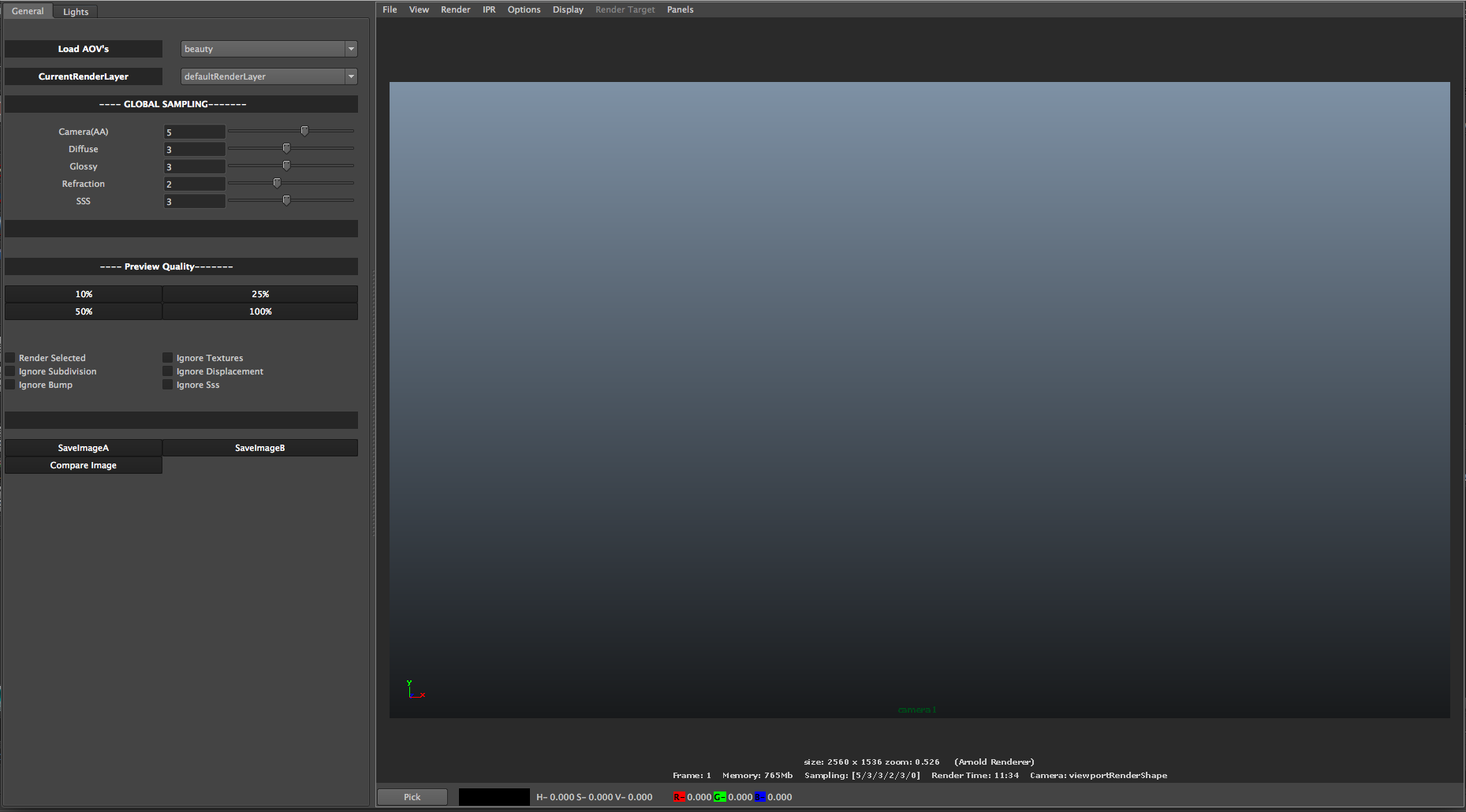This screenshot has height=812, width=1466.
Task: Click the H S V readout text
Action: pos(595,797)
